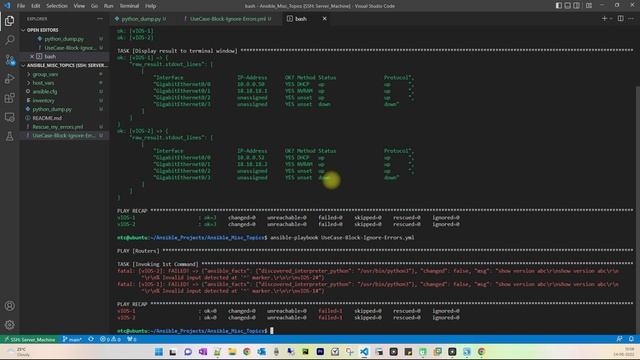The height and width of the screenshot is (360, 640).
Task: Open File Explorer from the taskbar
Action: 232,352
